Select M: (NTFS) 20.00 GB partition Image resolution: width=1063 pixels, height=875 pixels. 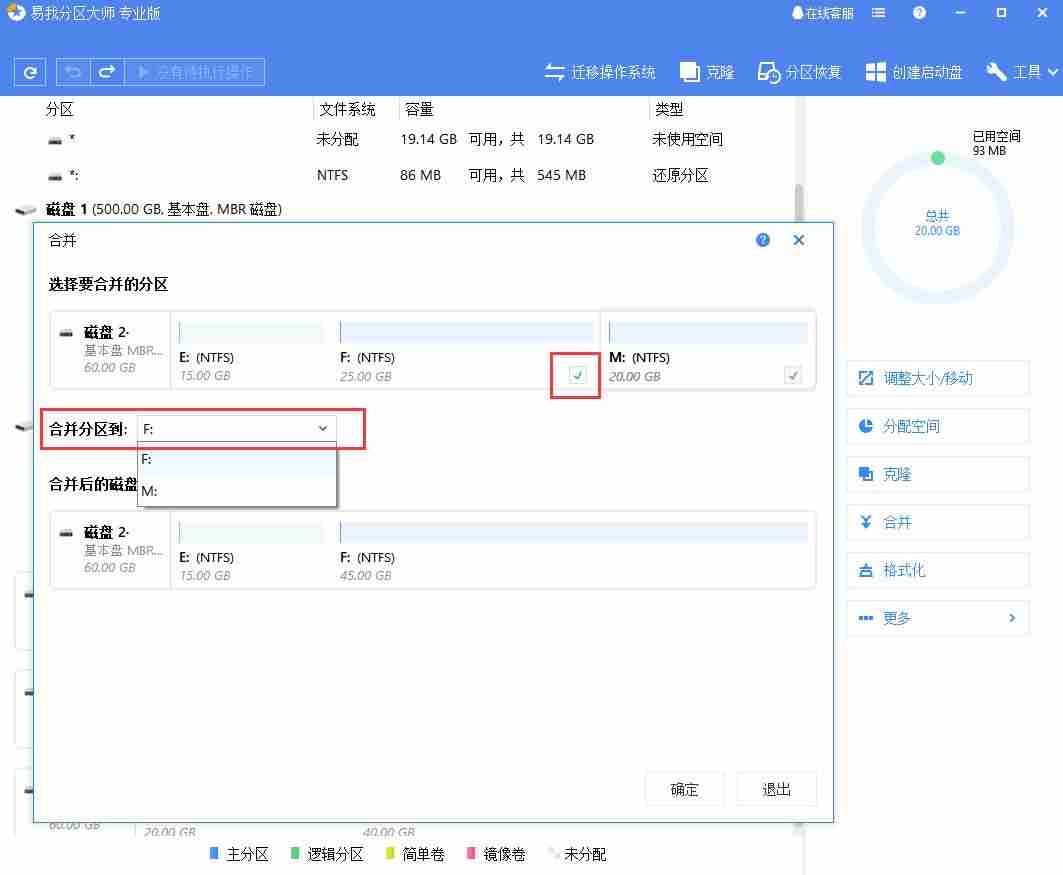[708, 351]
